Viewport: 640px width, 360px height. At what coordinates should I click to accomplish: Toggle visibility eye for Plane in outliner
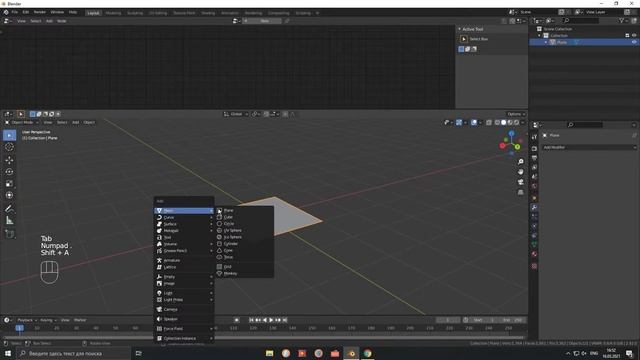[x=634, y=42]
